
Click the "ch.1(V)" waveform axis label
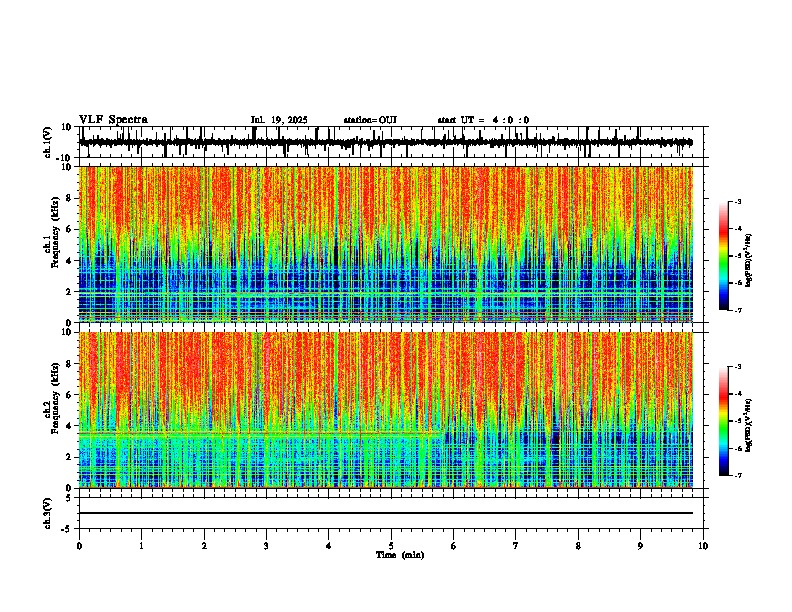click(x=48, y=142)
